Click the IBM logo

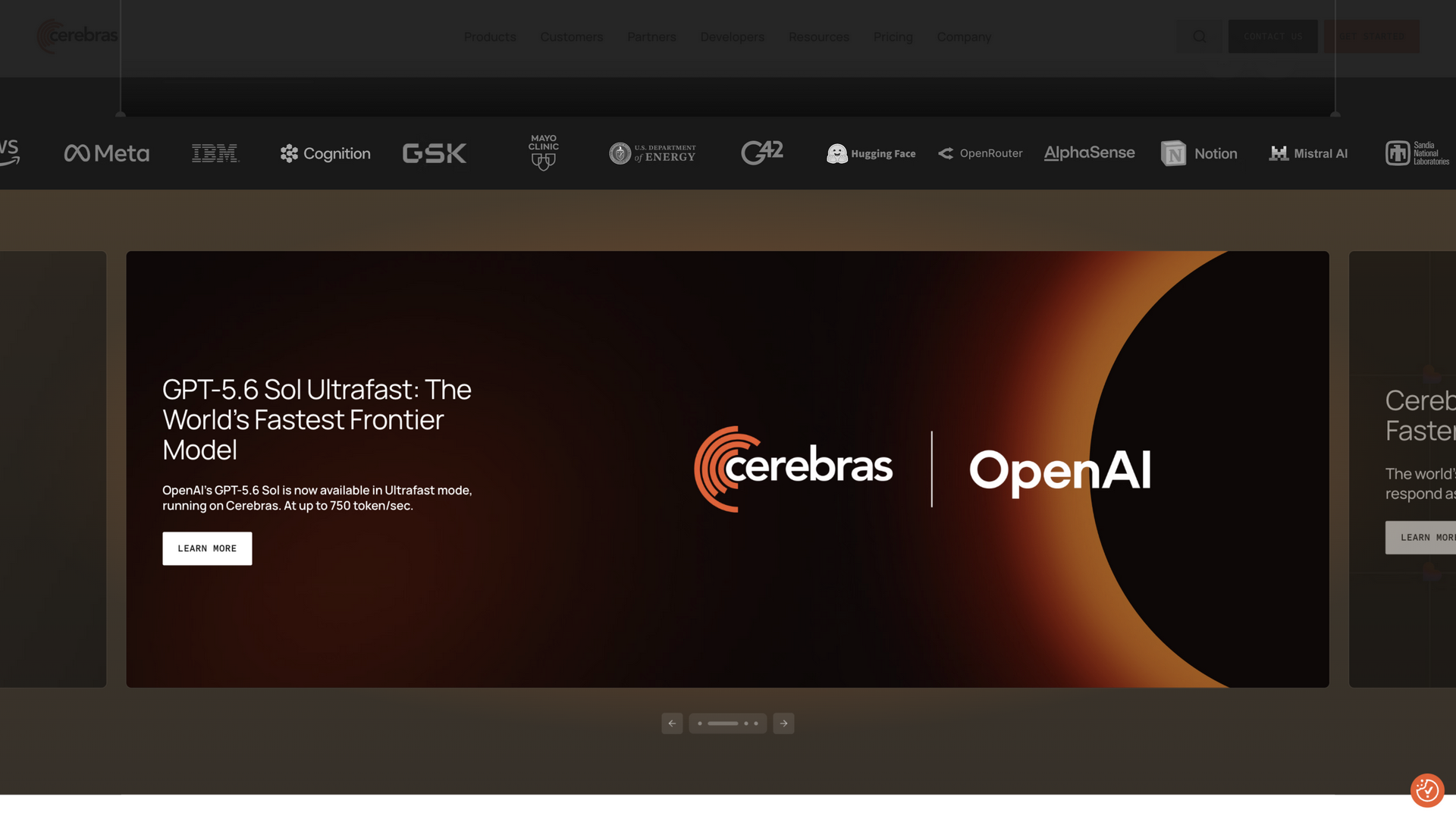pos(215,153)
